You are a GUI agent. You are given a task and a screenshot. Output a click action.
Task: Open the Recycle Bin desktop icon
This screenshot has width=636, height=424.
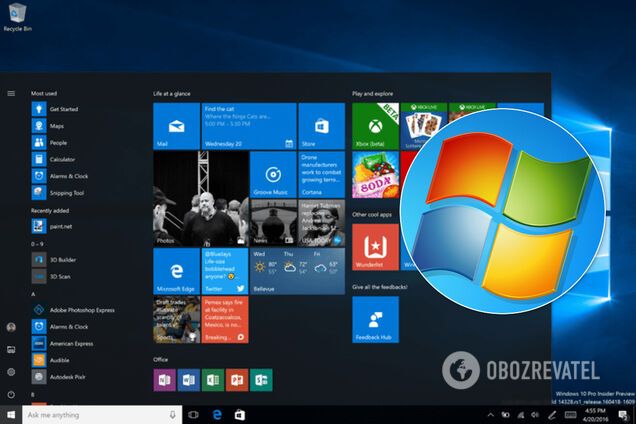click(x=17, y=17)
